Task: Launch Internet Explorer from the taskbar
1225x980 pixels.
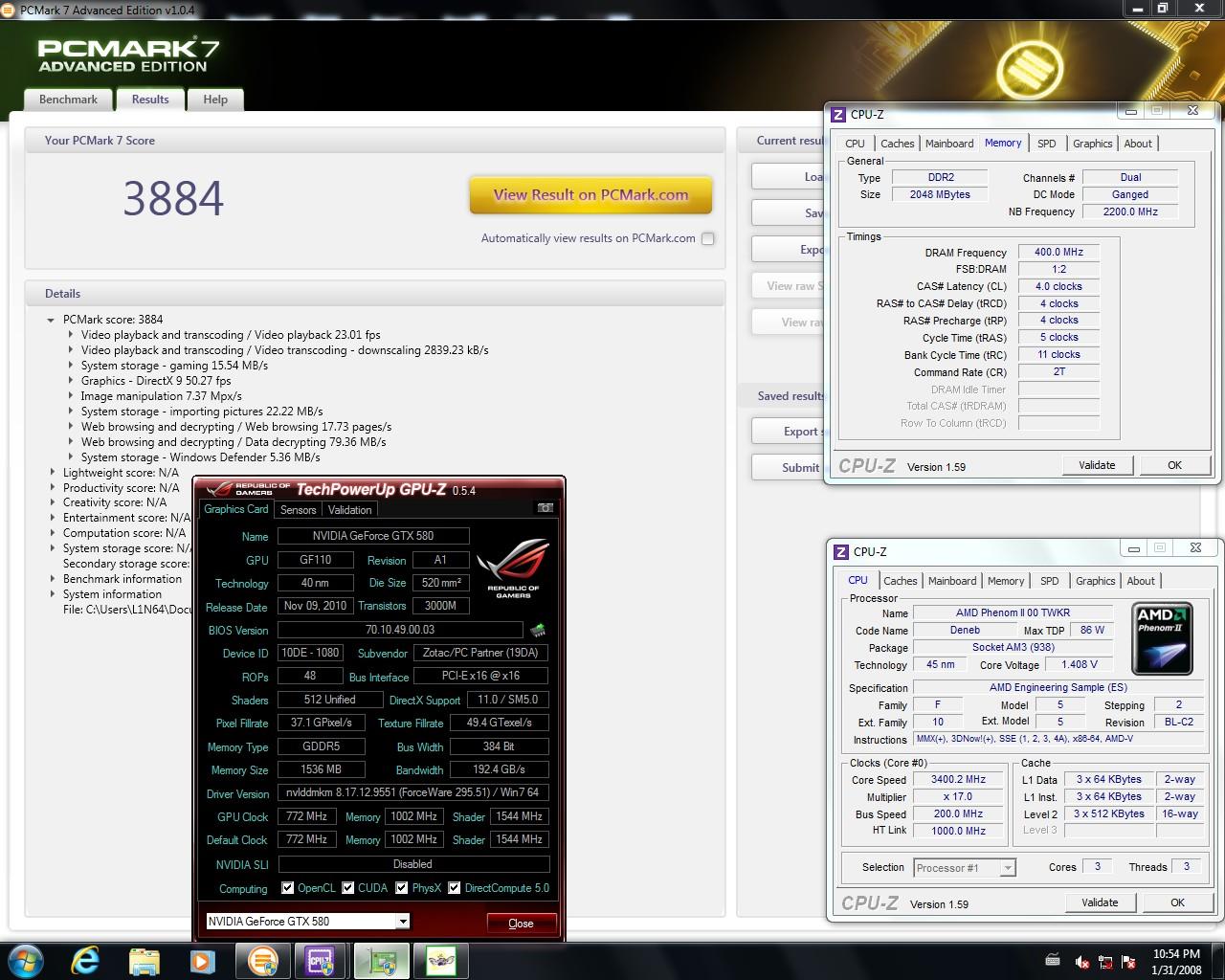Action: [x=86, y=961]
